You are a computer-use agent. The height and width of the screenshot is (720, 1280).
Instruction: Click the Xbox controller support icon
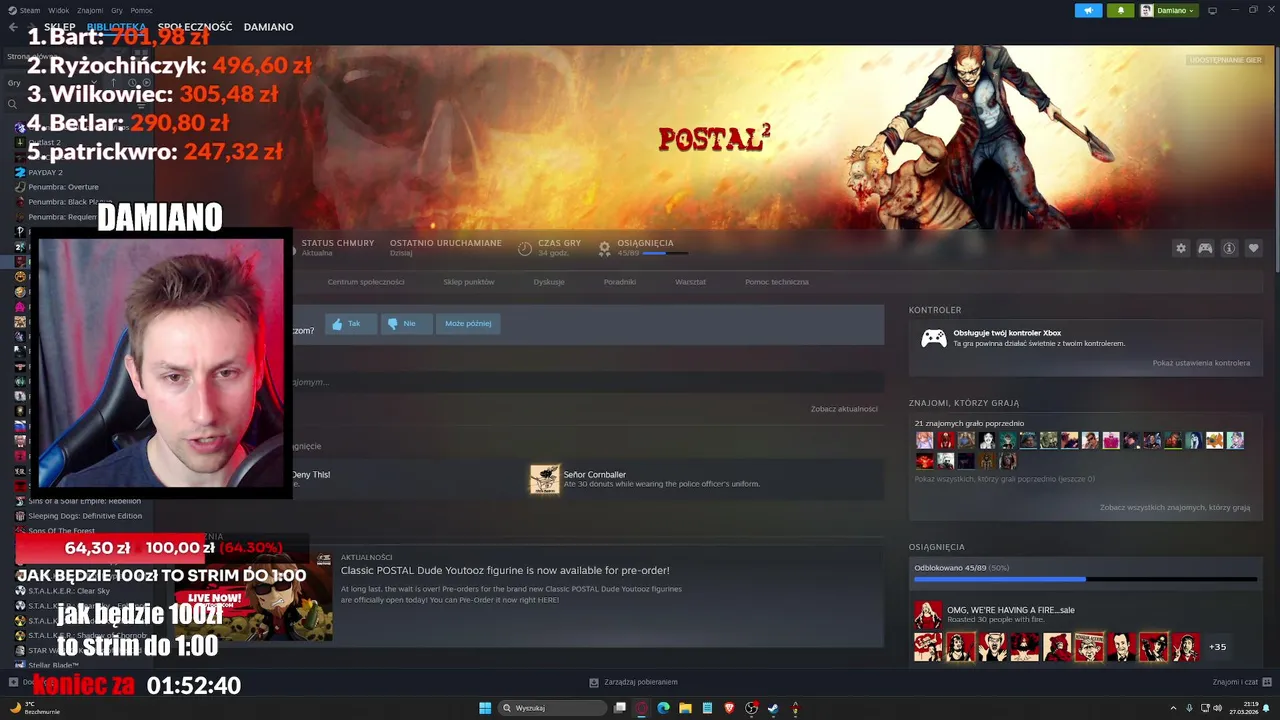point(933,339)
